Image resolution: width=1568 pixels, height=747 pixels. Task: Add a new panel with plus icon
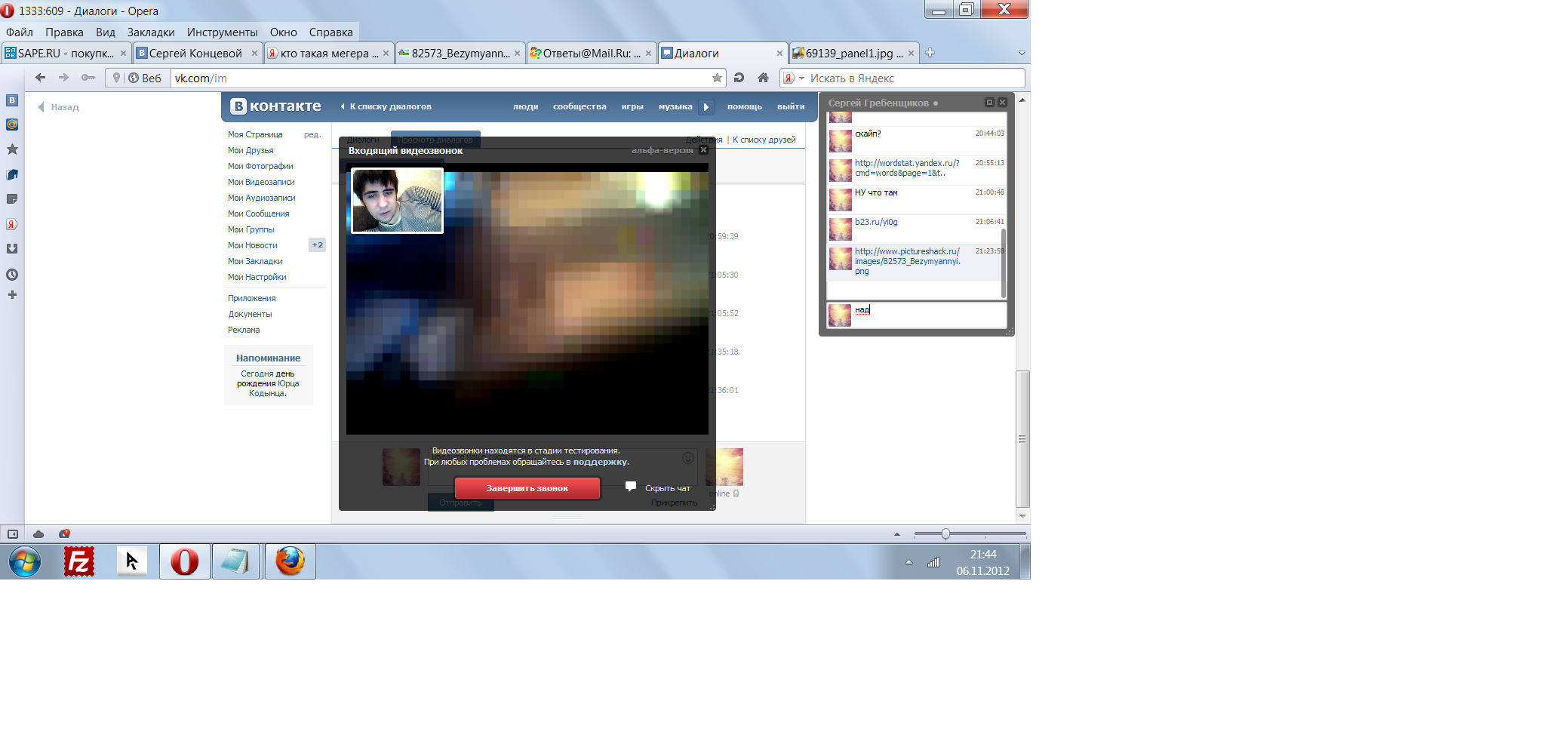(12, 295)
